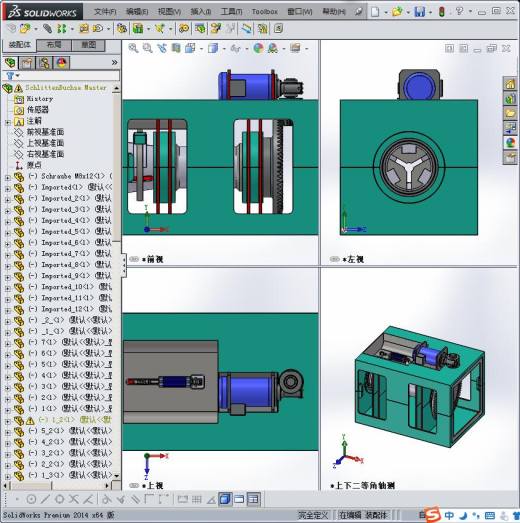Image resolution: width=520 pixels, height=523 pixels.
Task: Open SolidWorks Resources home icon in task pane
Action: tap(510, 84)
